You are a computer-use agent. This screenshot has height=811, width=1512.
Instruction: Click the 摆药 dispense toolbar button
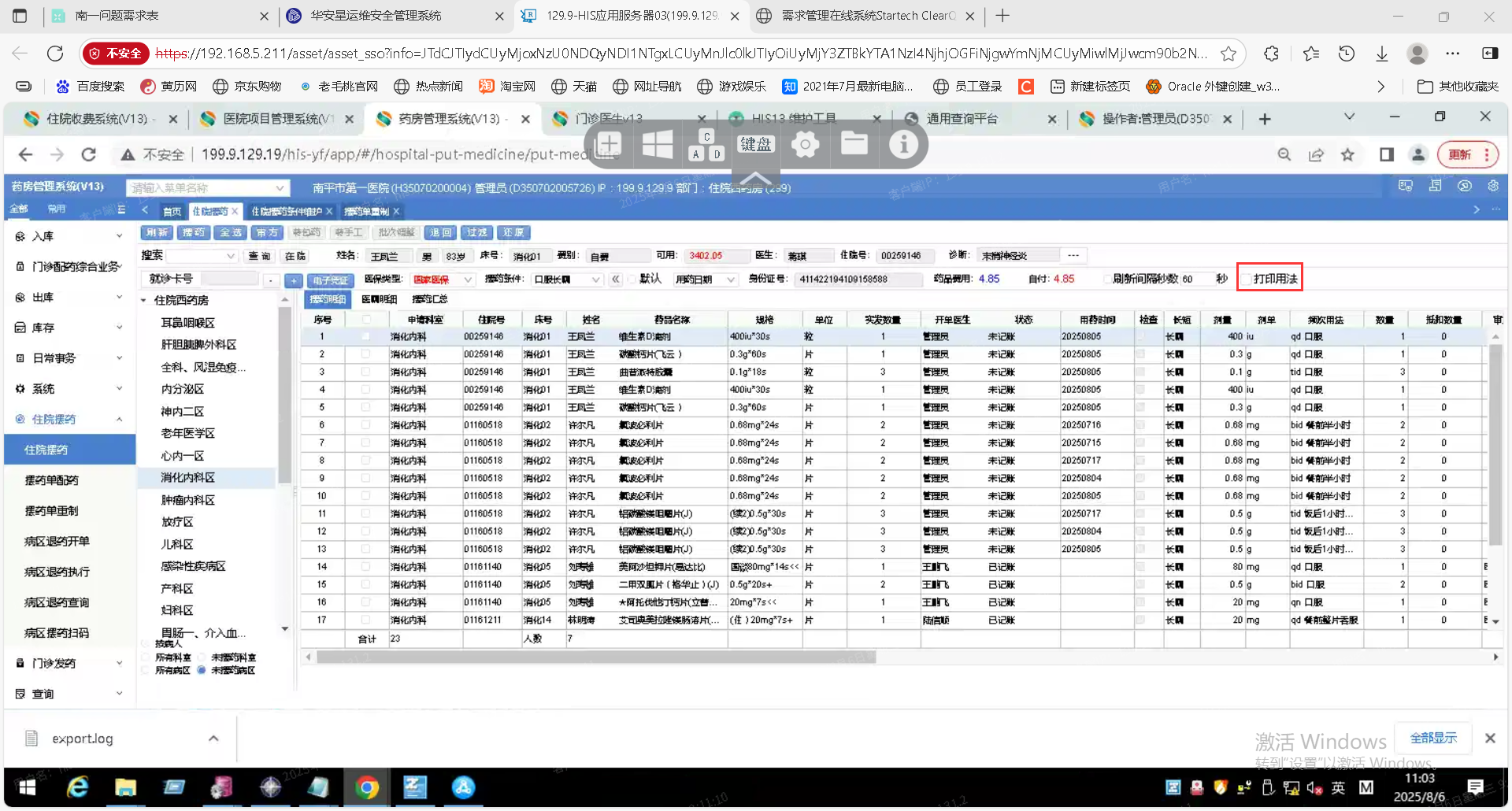click(193, 232)
